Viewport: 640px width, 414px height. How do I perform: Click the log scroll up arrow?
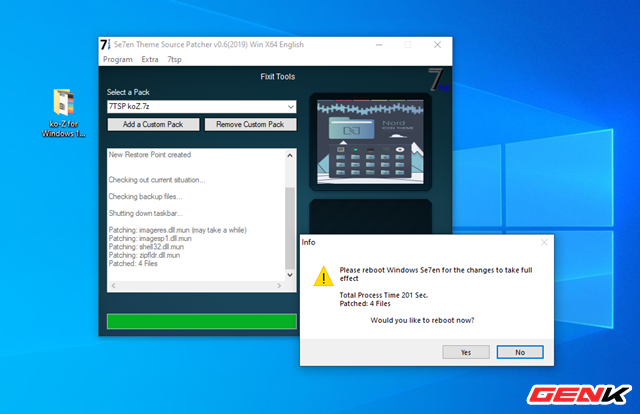[290, 156]
